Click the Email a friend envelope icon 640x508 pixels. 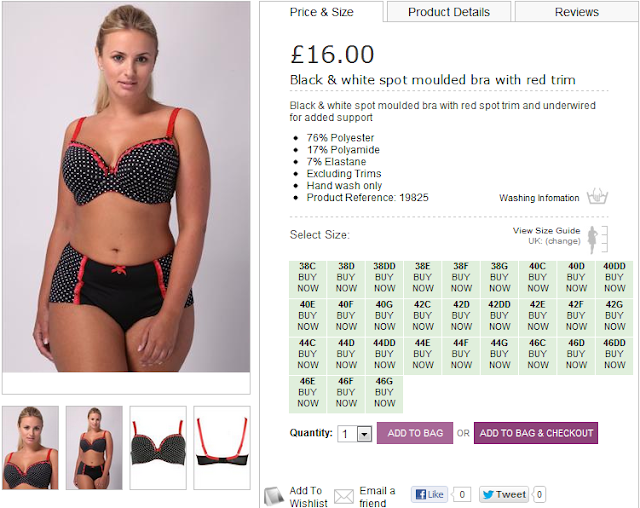tap(344, 497)
